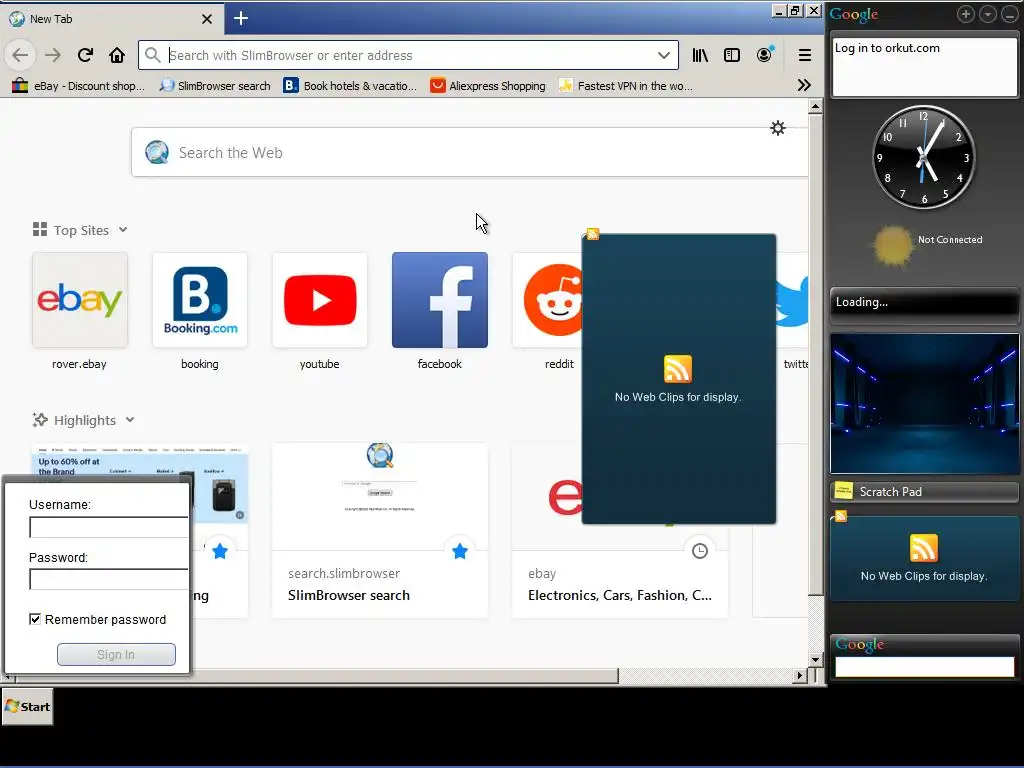Screen dimensions: 1024x768
Task: Click the Not Connected weather sun icon
Action: click(893, 247)
